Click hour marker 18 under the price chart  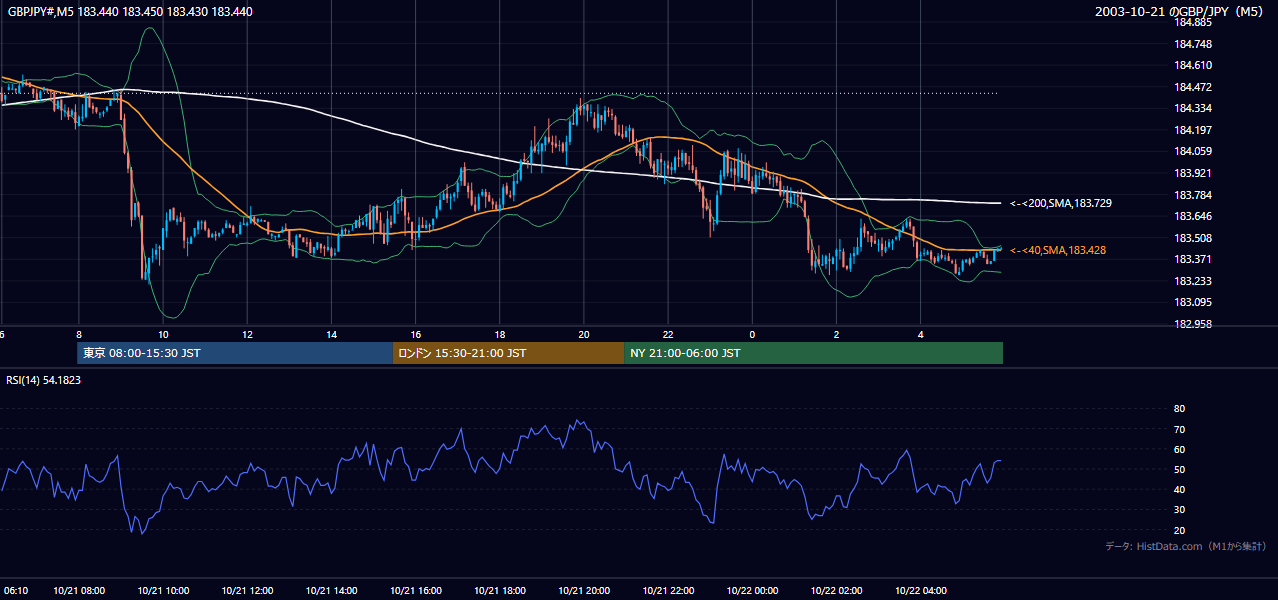pos(500,335)
